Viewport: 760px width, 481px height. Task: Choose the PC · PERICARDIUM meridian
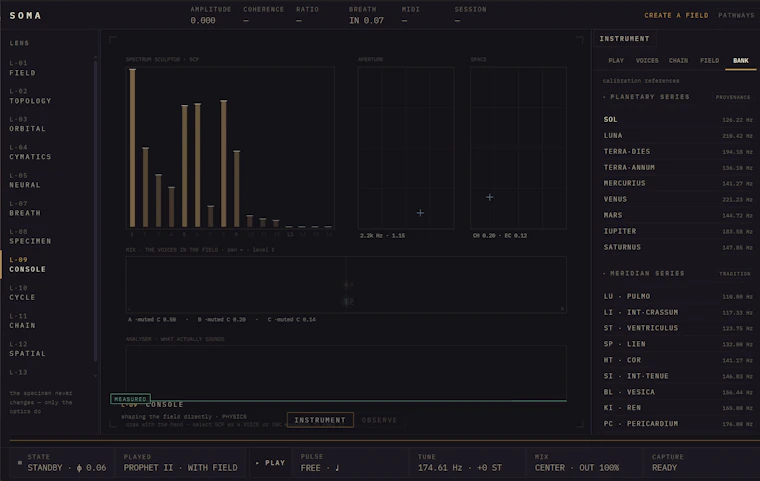pos(678,424)
